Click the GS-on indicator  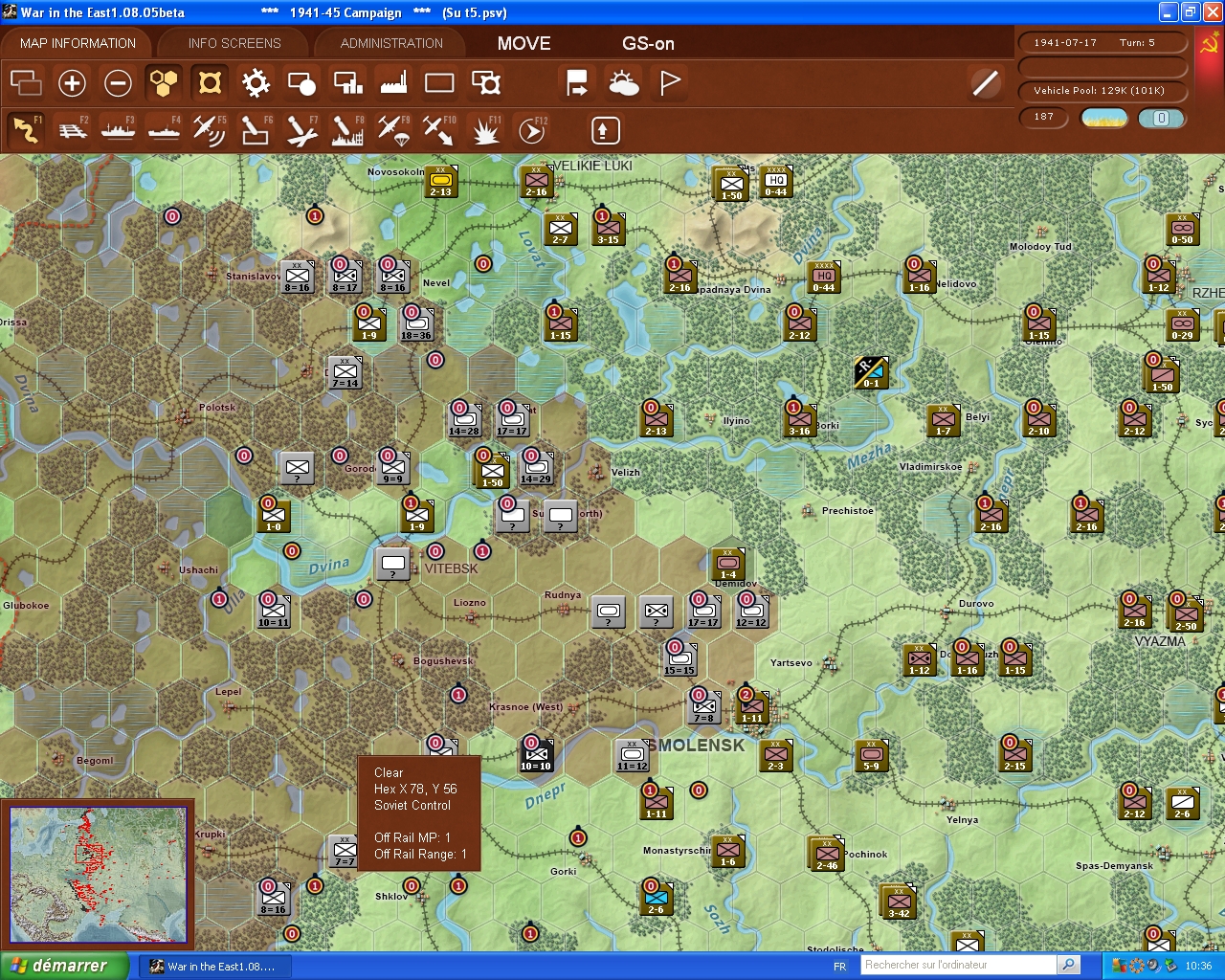(648, 43)
